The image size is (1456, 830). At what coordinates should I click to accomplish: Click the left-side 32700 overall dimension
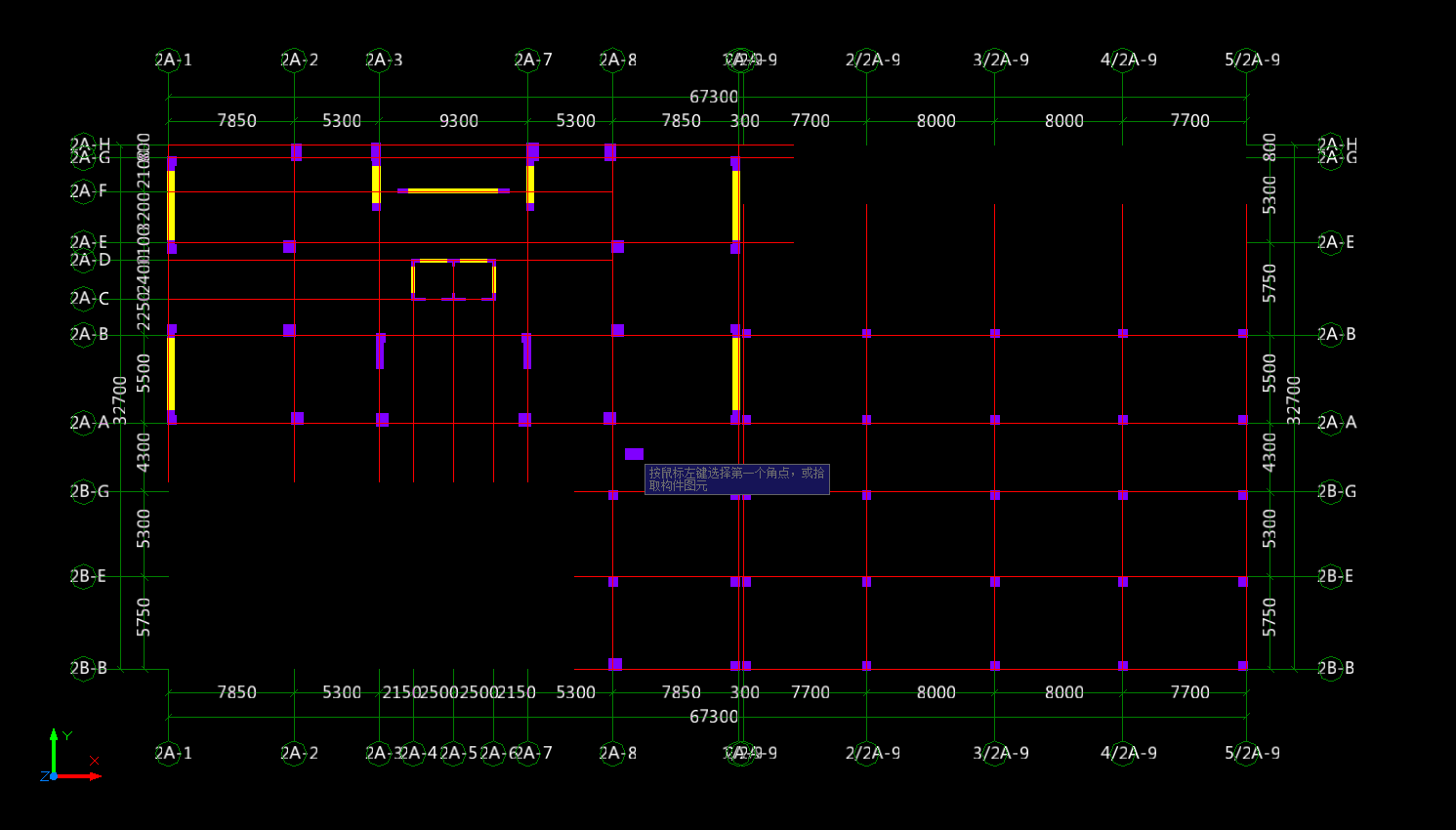(x=120, y=400)
